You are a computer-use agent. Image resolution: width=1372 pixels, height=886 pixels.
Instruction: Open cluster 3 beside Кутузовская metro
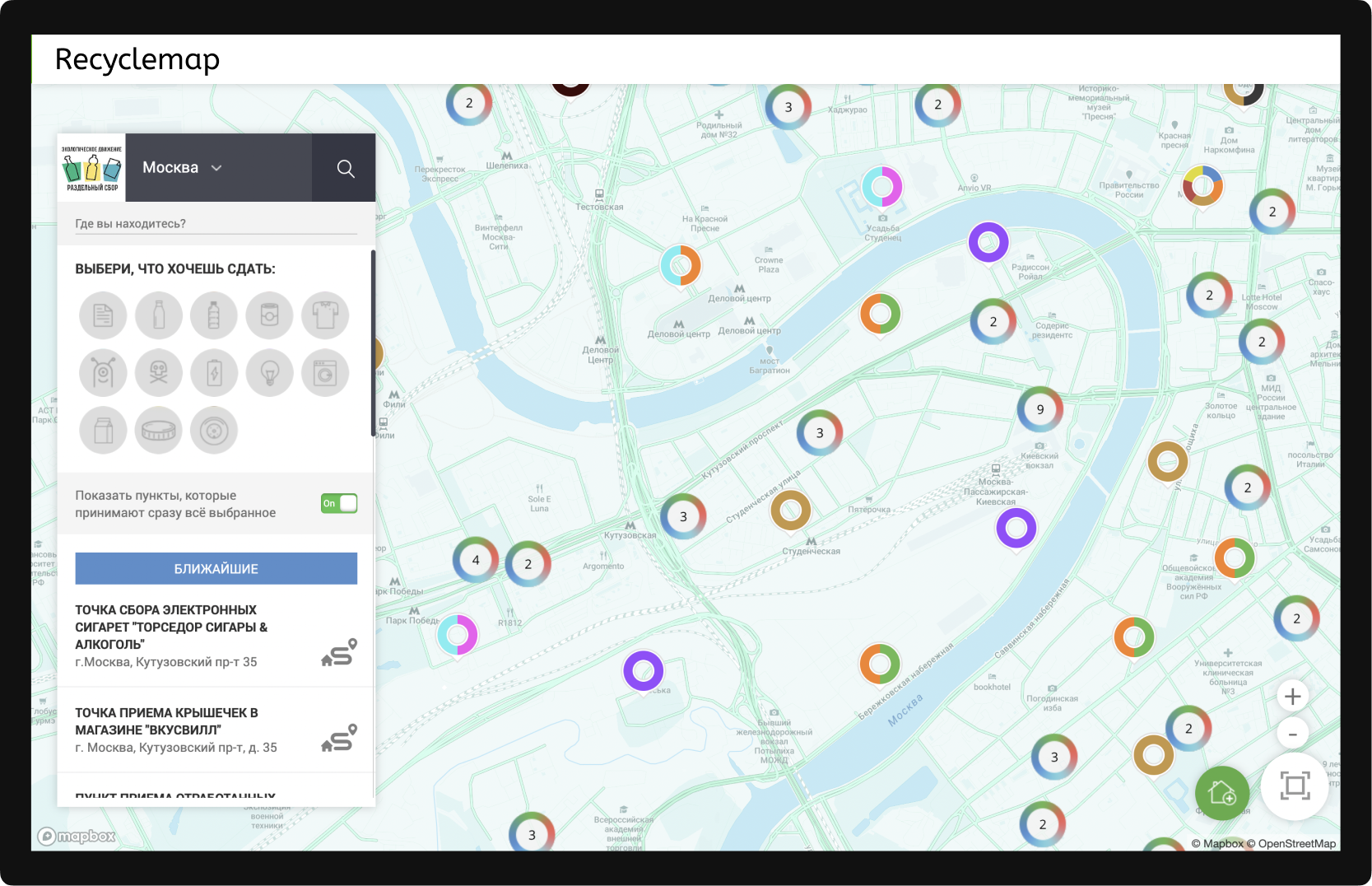[x=683, y=516]
